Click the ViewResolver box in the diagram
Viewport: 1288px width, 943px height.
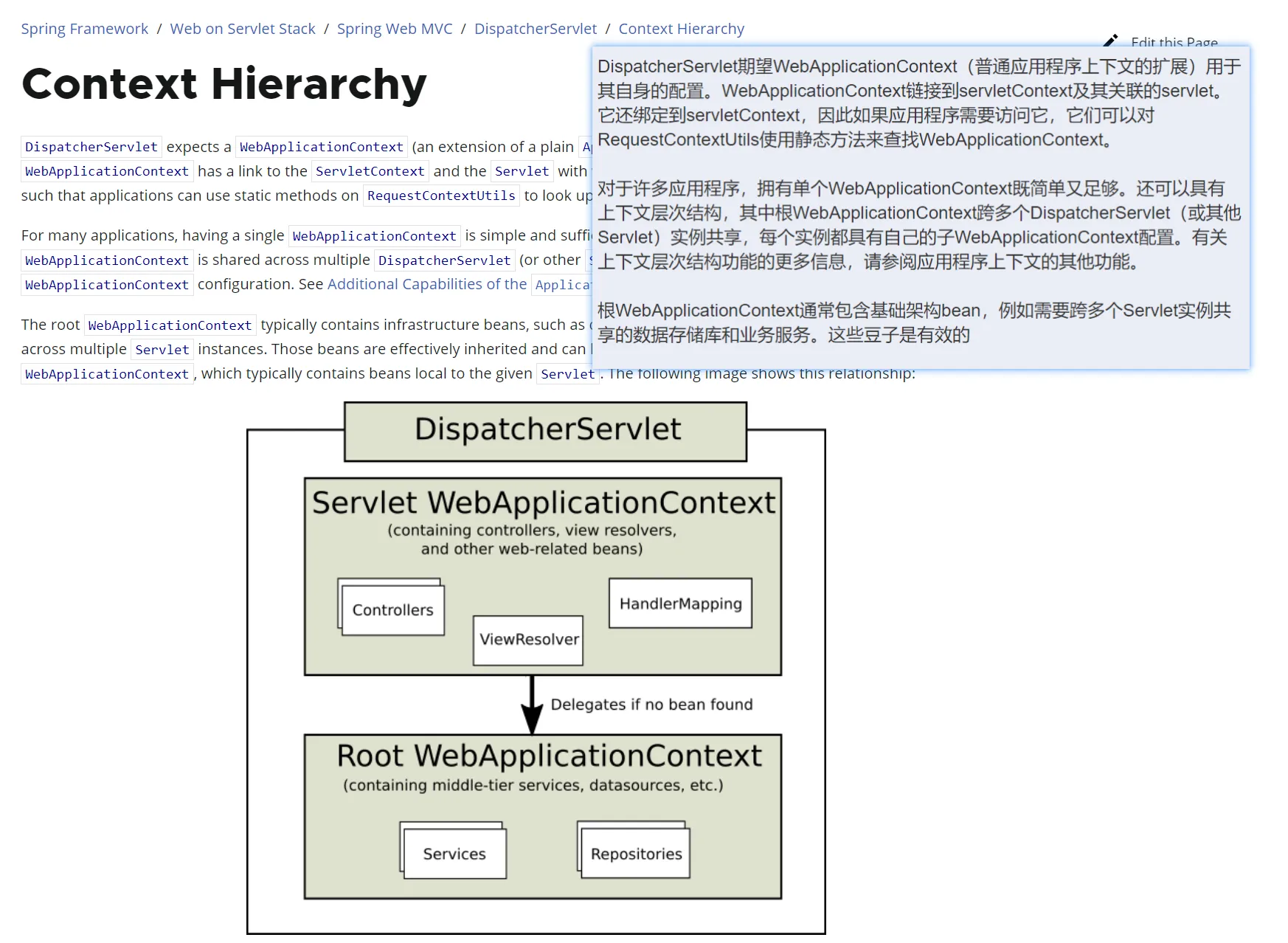(x=528, y=640)
